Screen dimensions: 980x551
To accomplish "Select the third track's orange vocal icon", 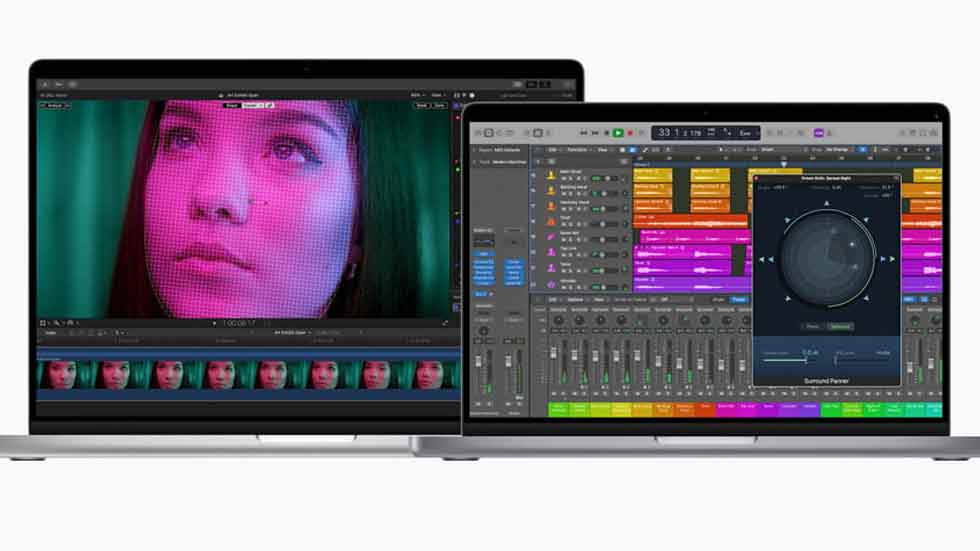I will pyautogui.click(x=551, y=206).
